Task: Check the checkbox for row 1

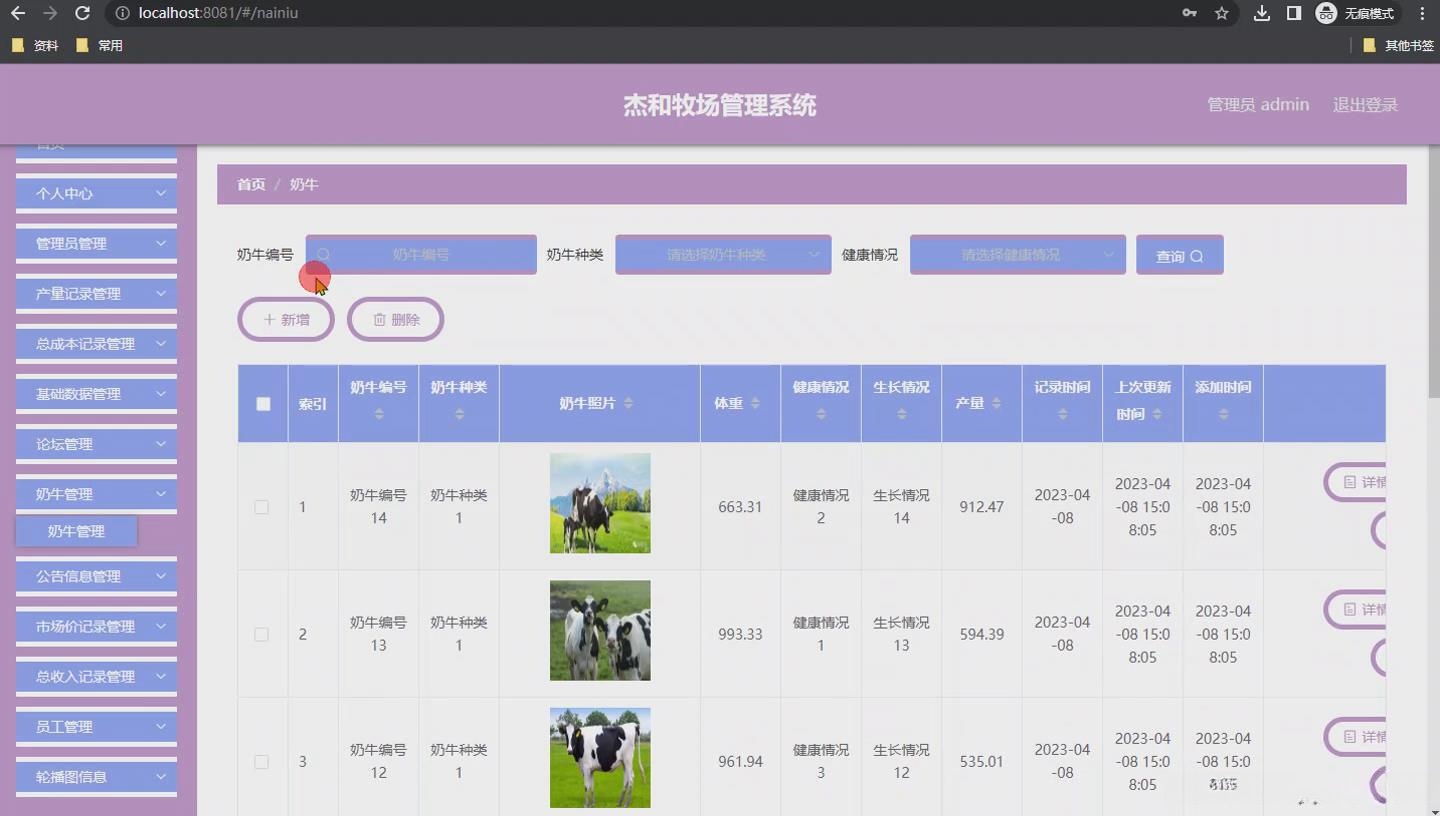Action: coord(262,507)
